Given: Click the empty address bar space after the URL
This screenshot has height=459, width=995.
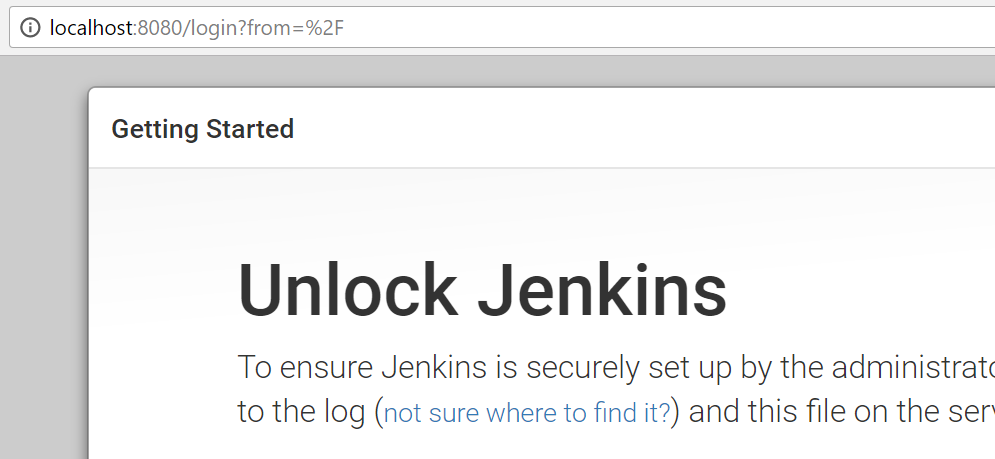Looking at the screenshot, I should [x=666, y=27].
